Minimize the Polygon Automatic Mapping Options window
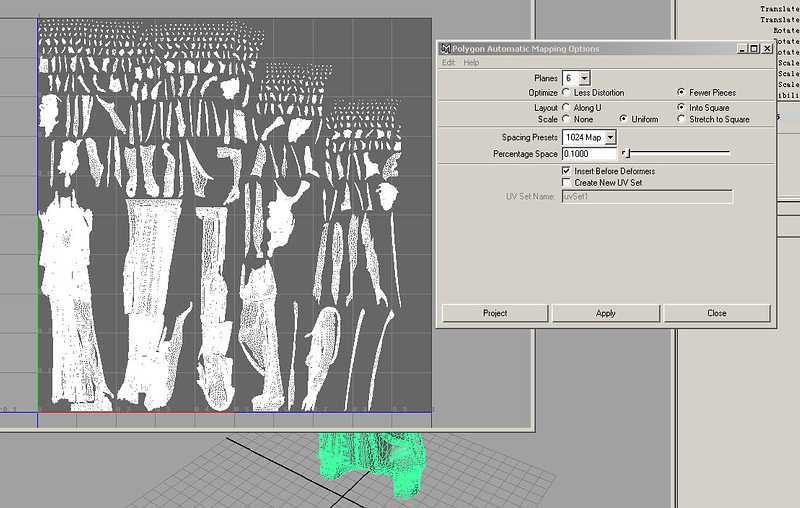The image size is (800, 508). tap(742, 49)
